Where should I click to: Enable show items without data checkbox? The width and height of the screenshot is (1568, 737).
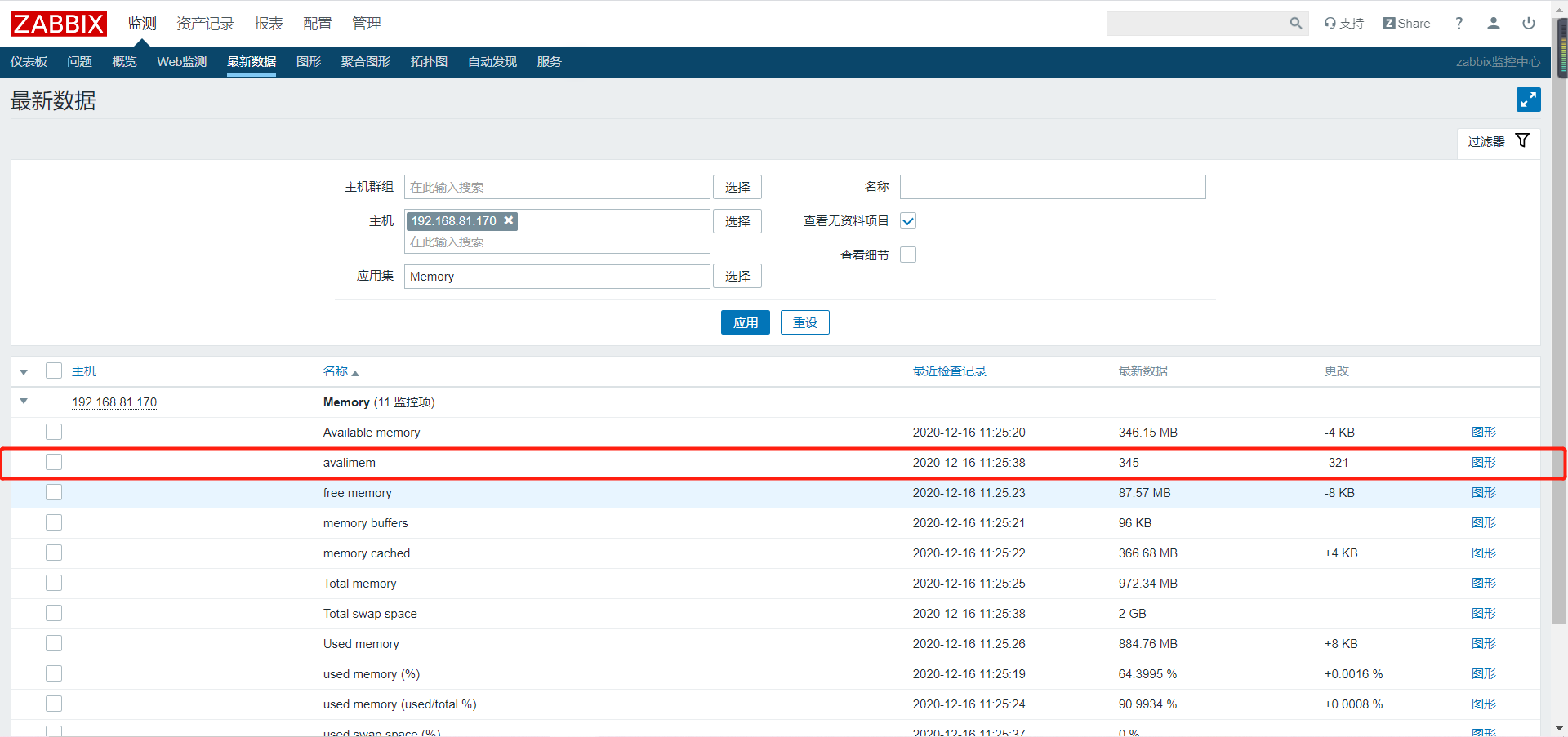click(x=908, y=220)
